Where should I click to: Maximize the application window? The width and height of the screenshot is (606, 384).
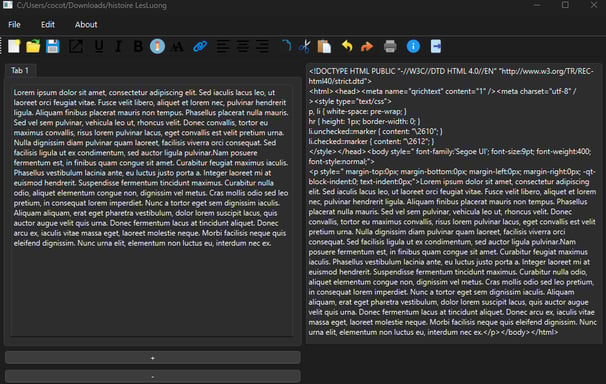click(565, 5)
